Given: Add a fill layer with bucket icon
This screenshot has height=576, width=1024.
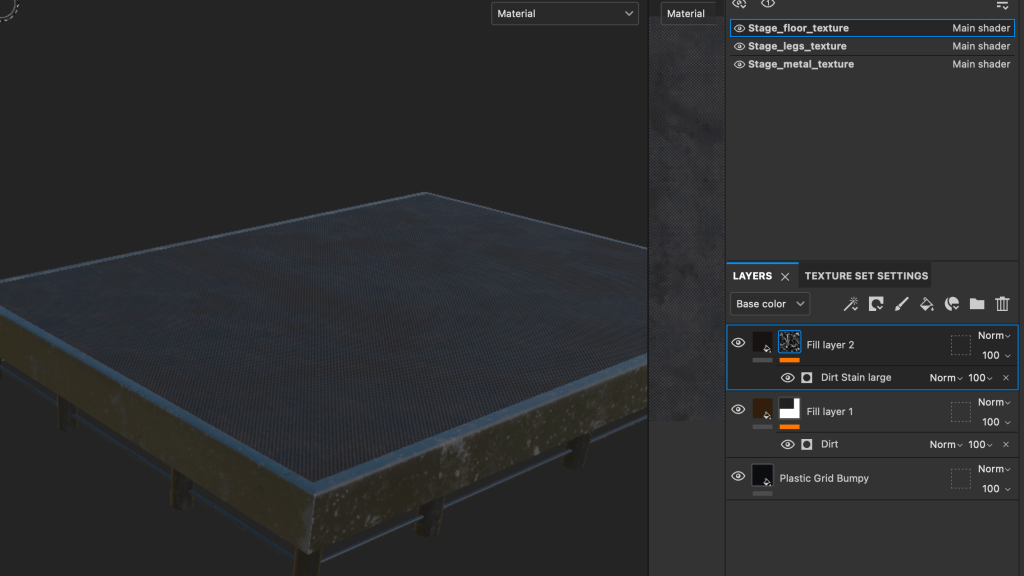Looking at the screenshot, I should point(926,304).
